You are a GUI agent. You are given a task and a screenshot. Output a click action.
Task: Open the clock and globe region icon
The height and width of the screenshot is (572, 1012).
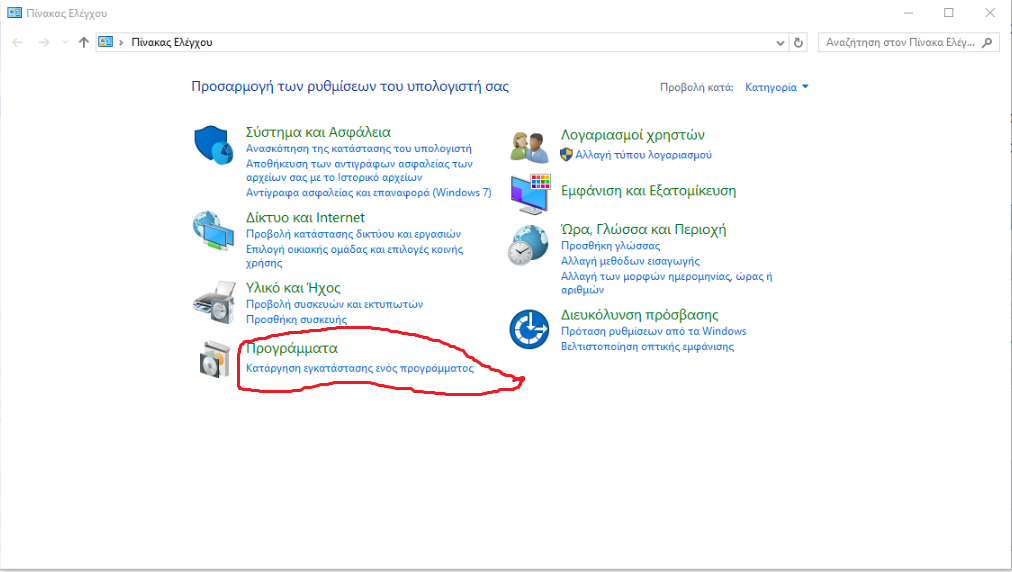(528, 245)
